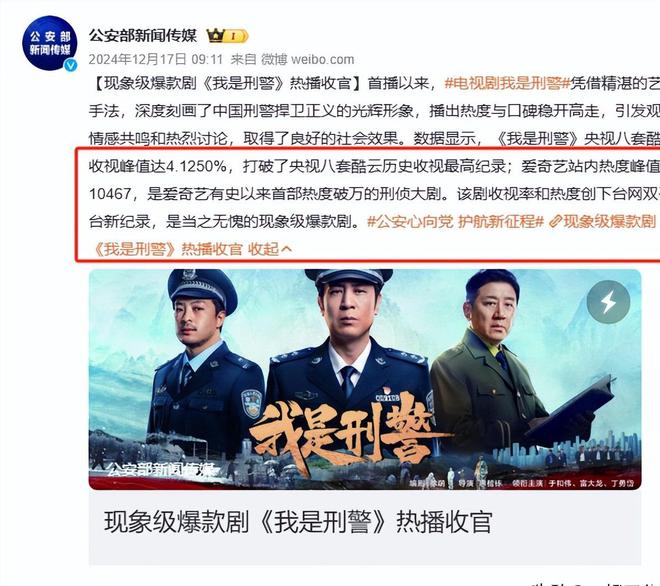
Task: Open the #公安心向党 护航新征程# hashtag
Action: [455, 221]
